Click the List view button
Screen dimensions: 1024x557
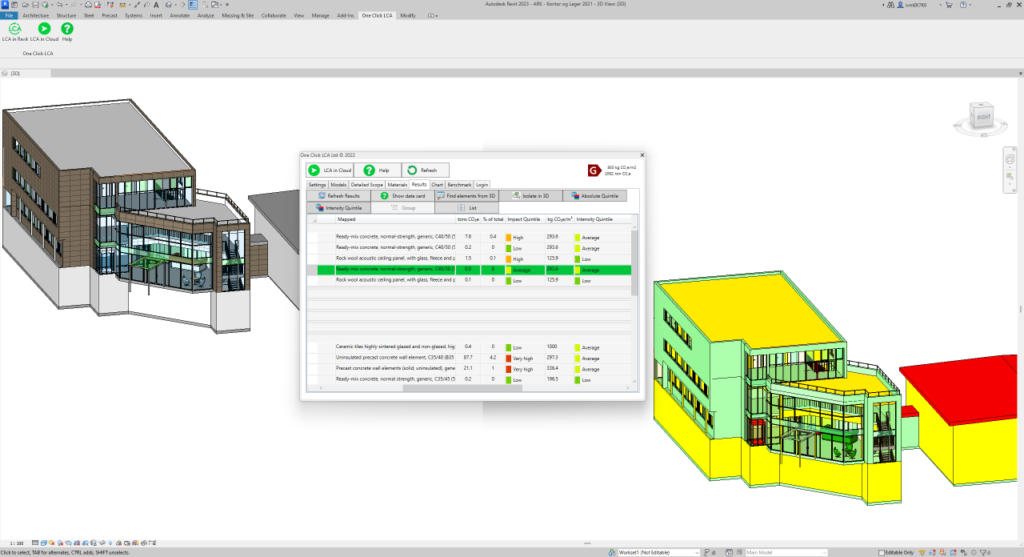[467, 208]
